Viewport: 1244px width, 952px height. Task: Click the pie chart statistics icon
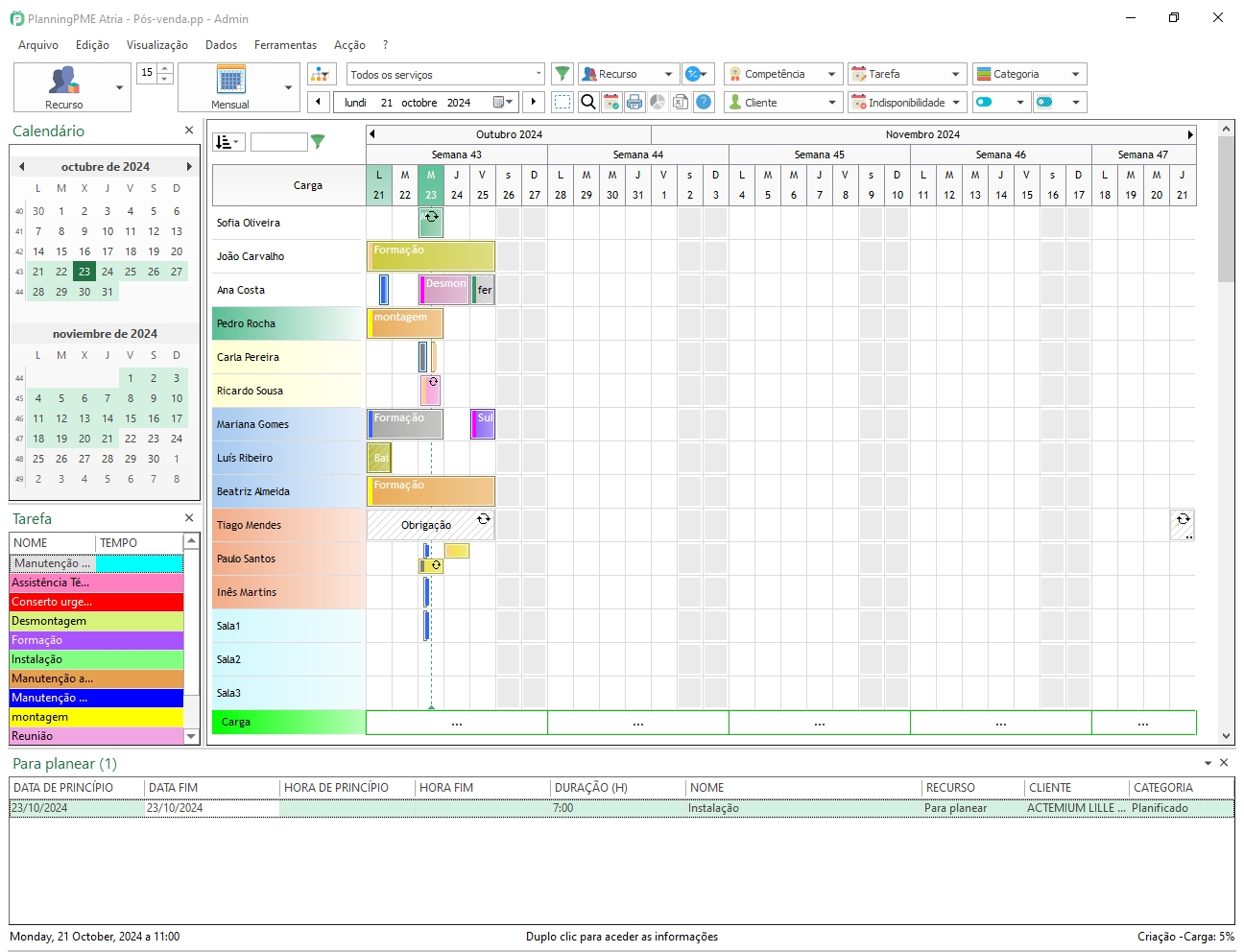(x=658, y=102)
